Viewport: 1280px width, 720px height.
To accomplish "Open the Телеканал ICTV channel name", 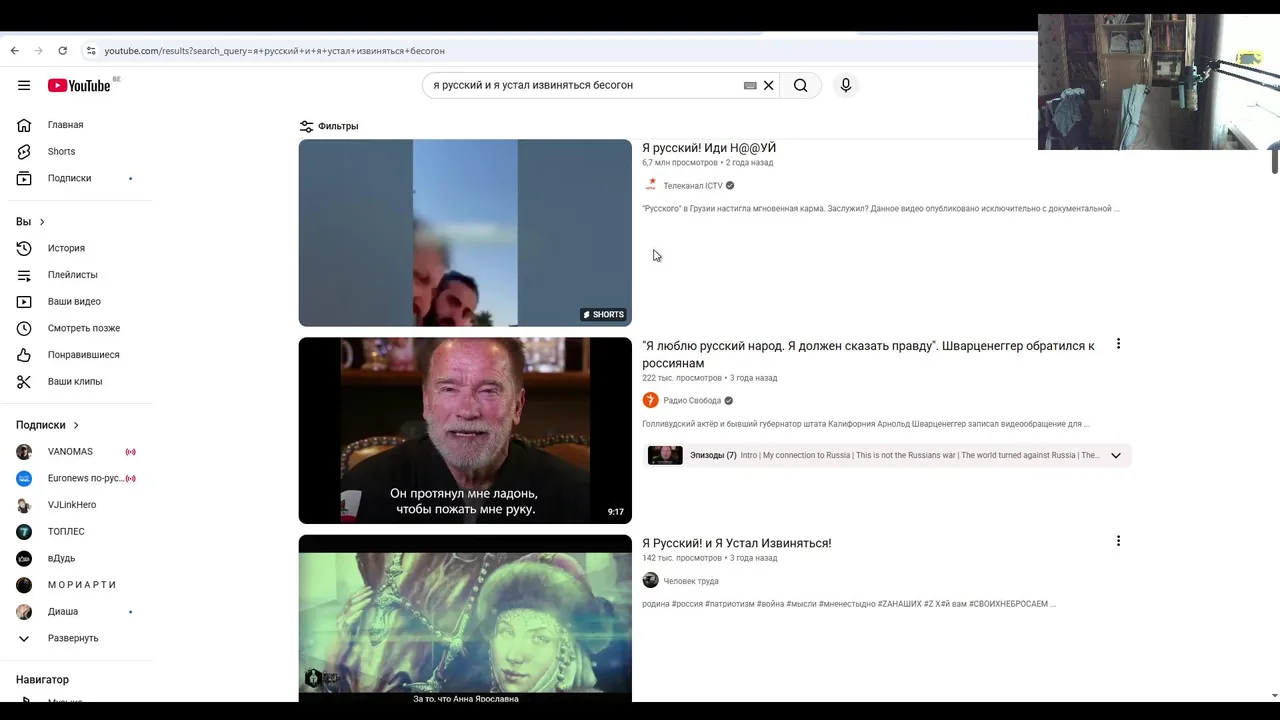I will (x=692, y=186).
